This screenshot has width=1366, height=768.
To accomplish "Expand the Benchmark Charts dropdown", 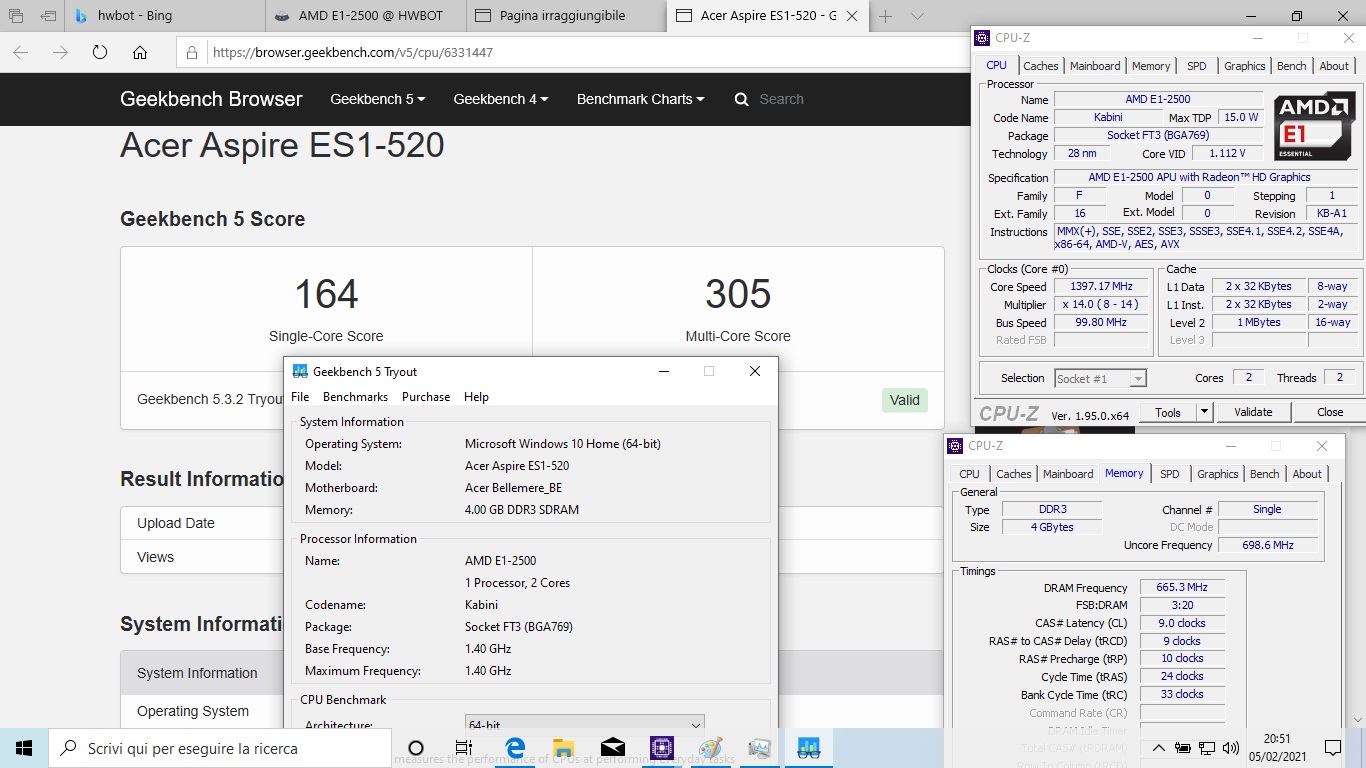I will [x=641, y=99].
